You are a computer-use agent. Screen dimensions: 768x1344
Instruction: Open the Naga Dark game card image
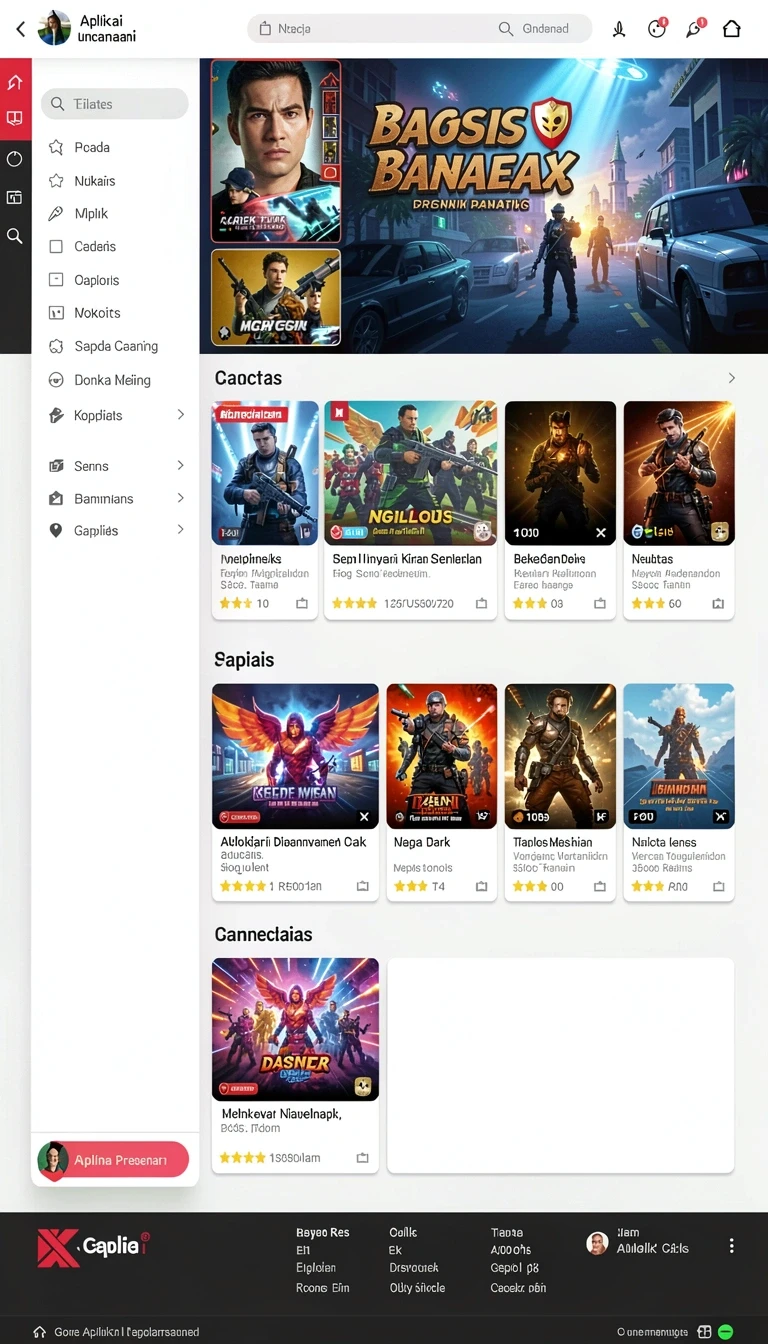click(442, 756)
